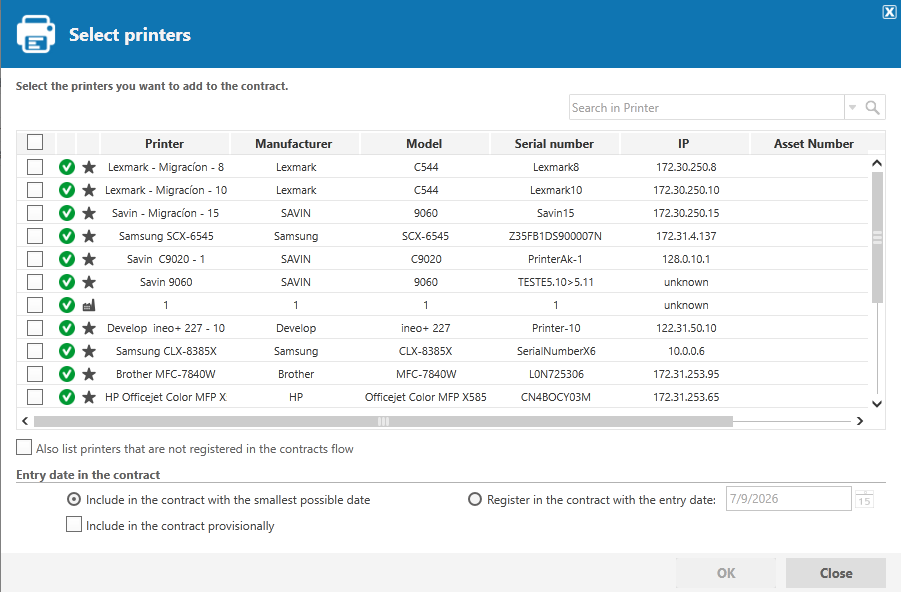Sort by the IP column header
This screenshot has width=901, height=592.
(x=683, y=144)
